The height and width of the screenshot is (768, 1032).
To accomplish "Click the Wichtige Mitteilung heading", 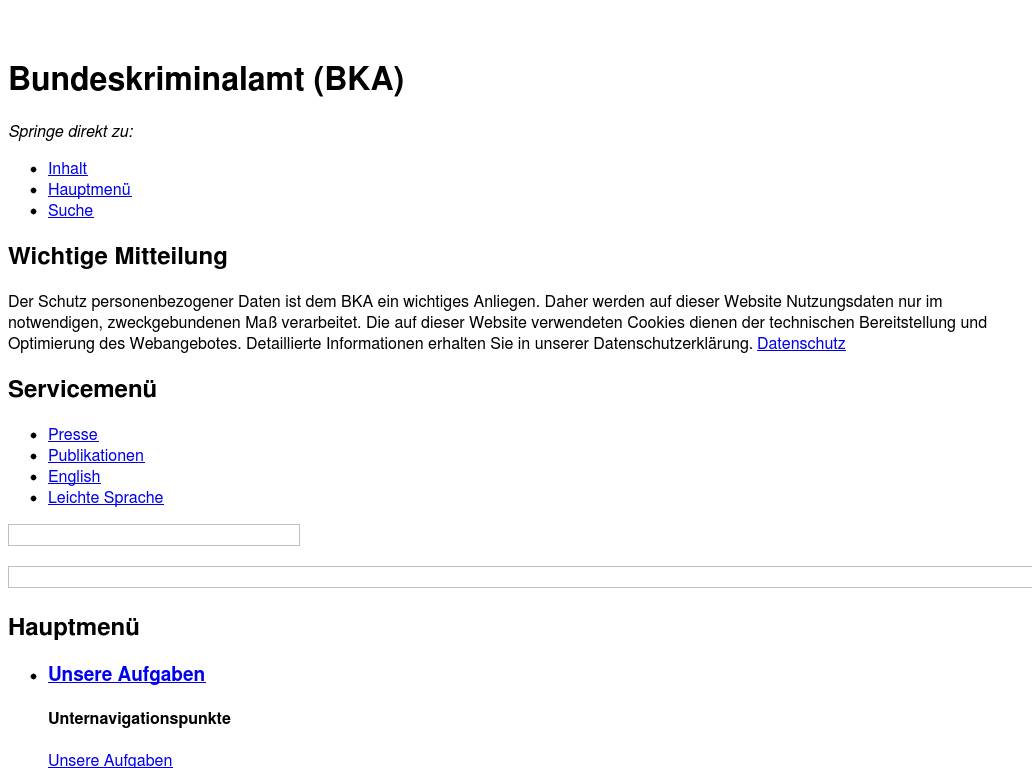I will 118,256.
